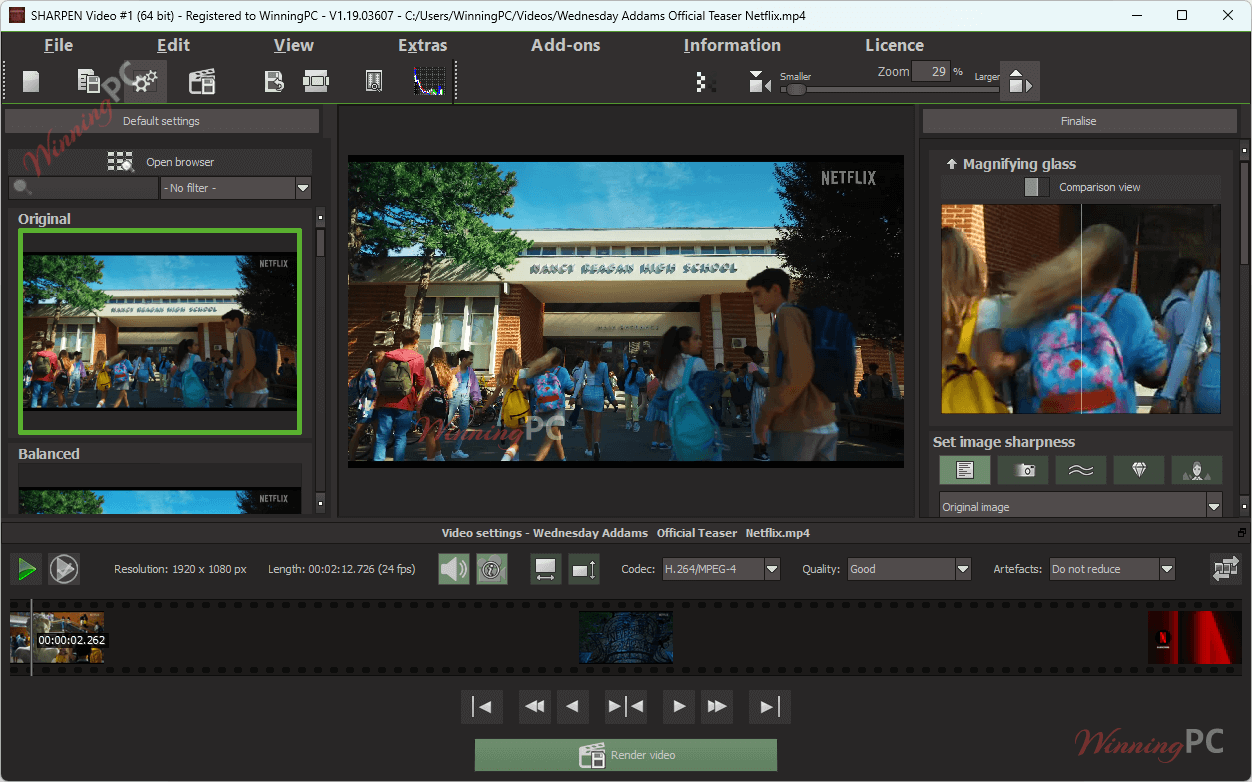Click the gears settings toolbar icon
1252x782 pixels.
pos(146,81)
